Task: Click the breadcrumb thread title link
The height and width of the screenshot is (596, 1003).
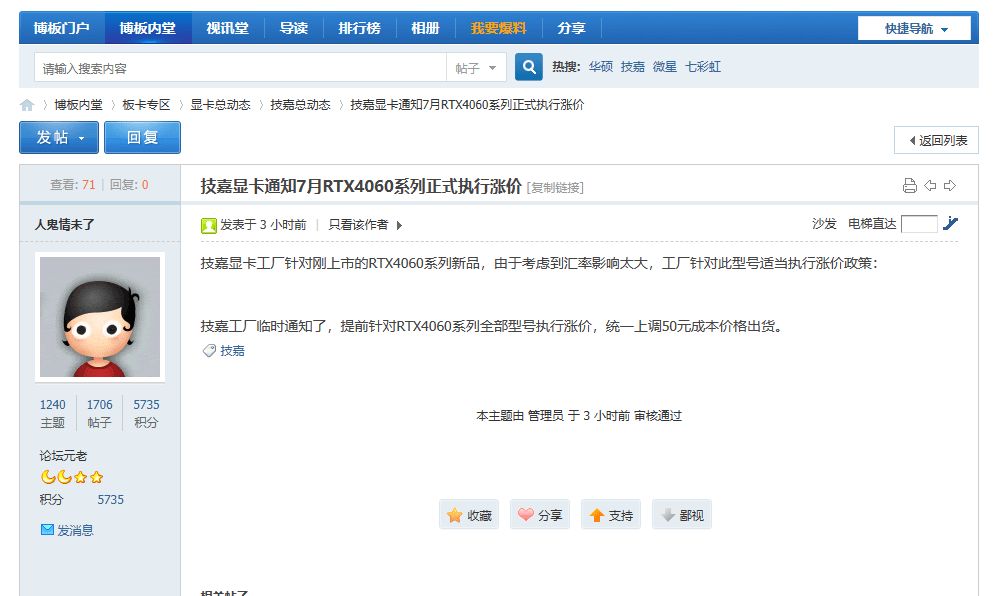Action: [x=468, y=105]
